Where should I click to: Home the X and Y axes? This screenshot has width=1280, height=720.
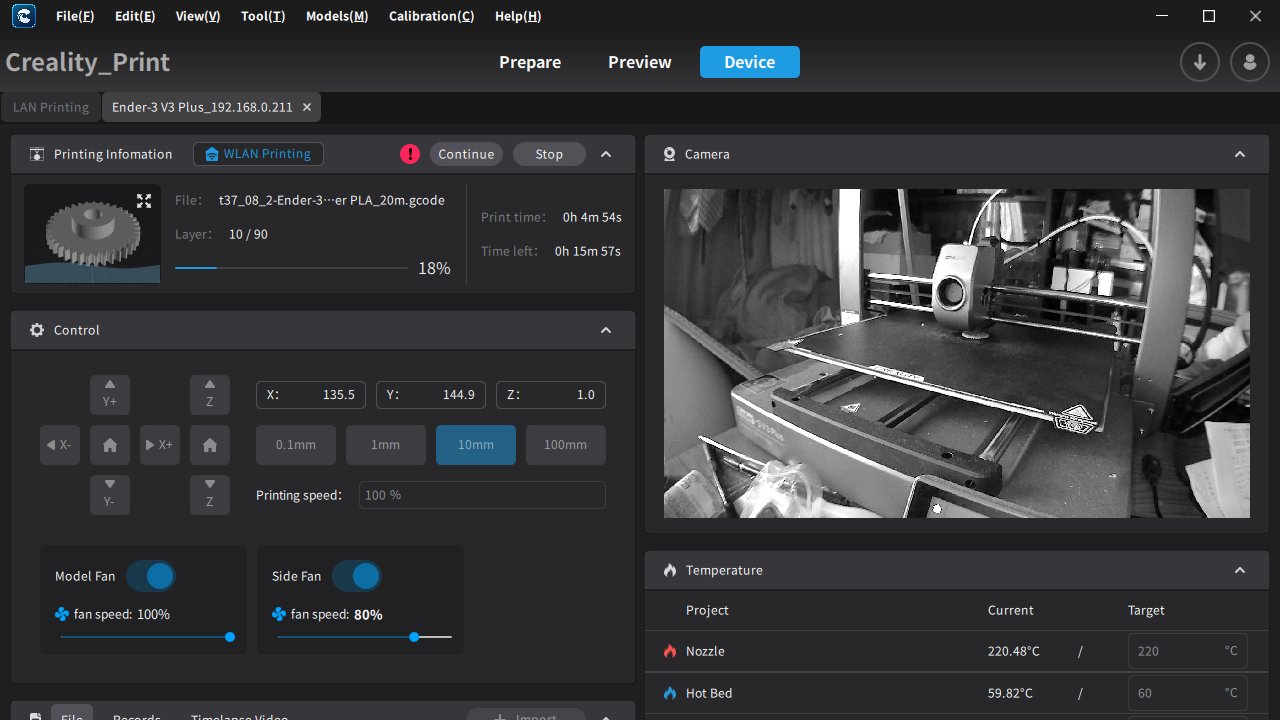[110, 445]
